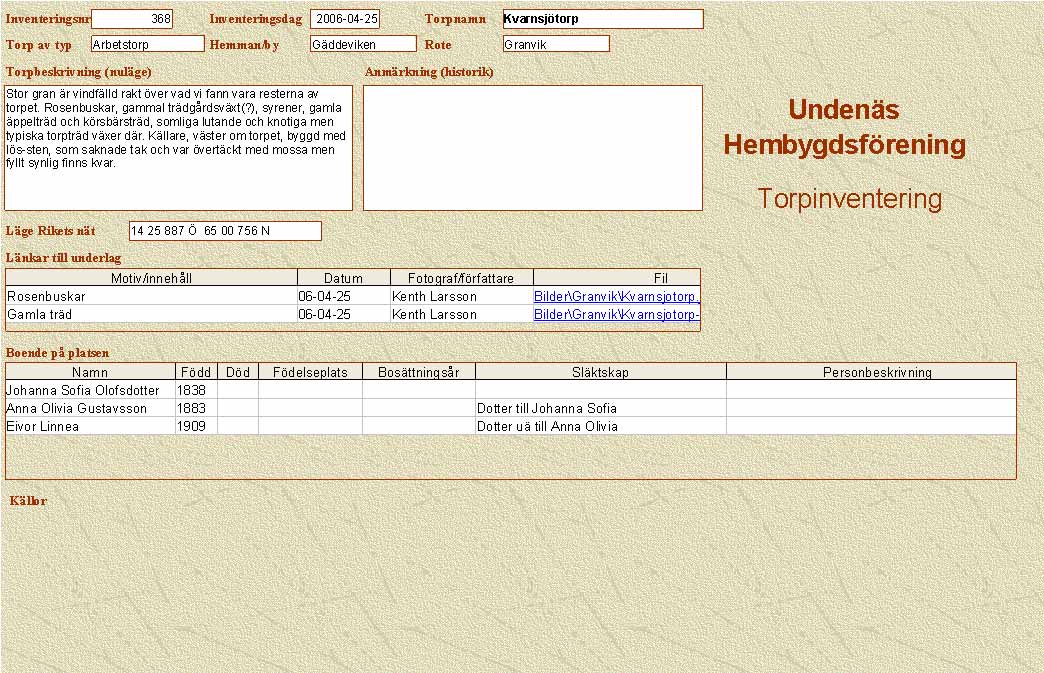Open the file link for Rosenbuskar

tap(616, 297)
